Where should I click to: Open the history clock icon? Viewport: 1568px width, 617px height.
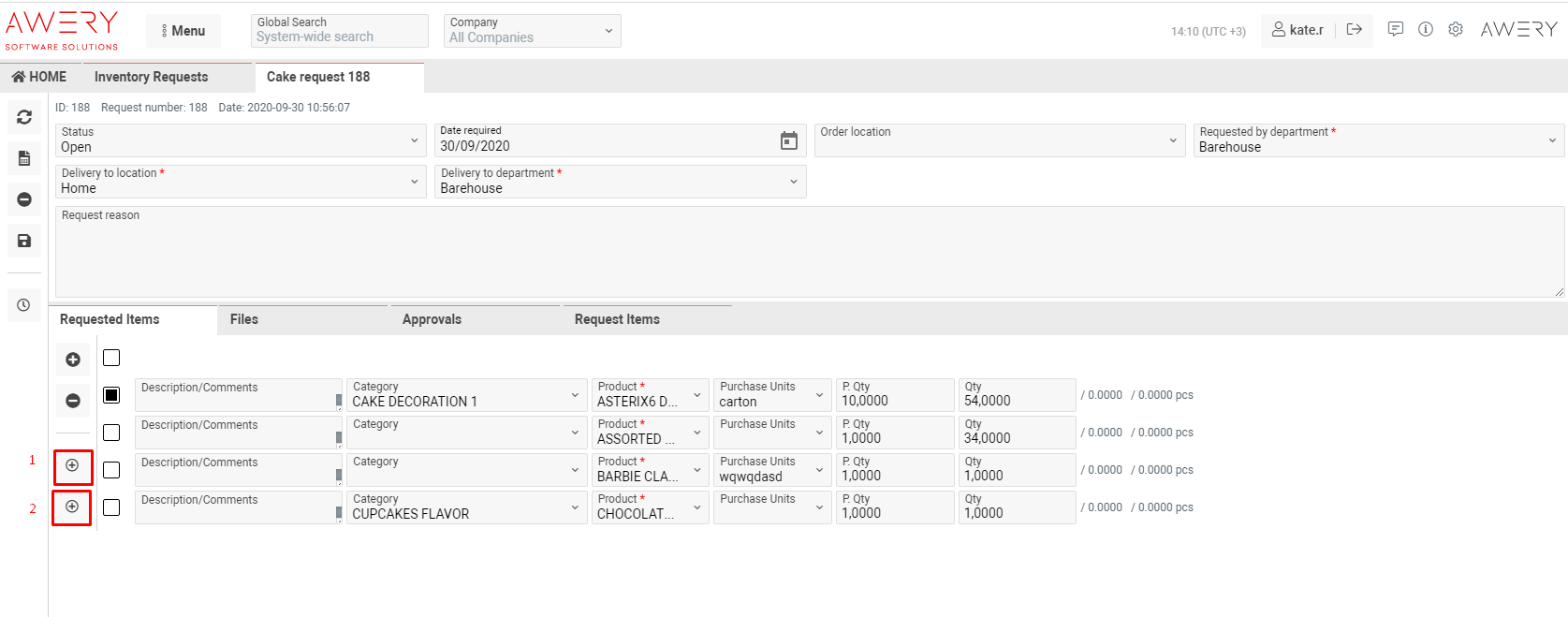[24, 305]
